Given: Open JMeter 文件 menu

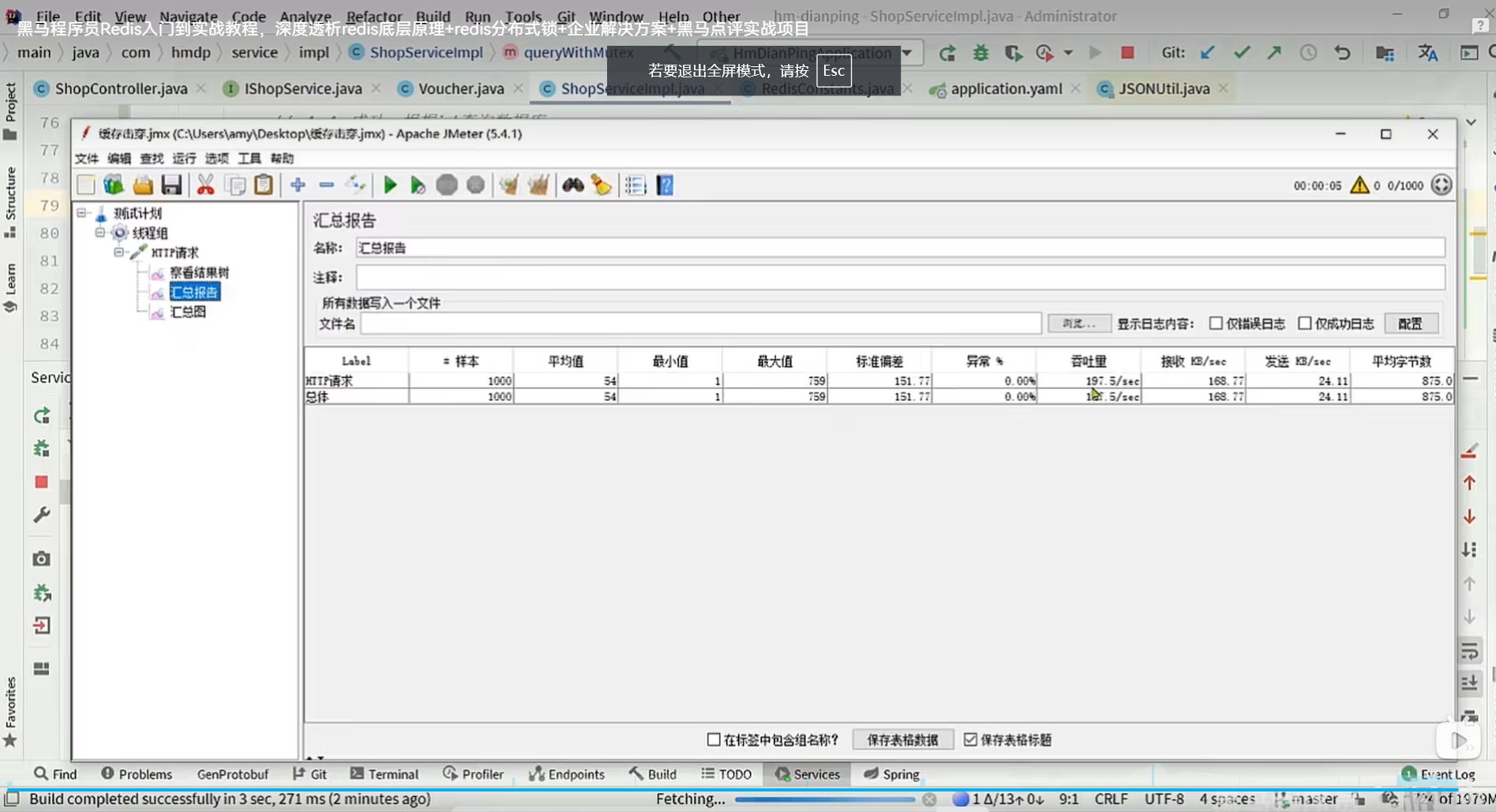Looking at the screenshot, I should coord(87,159).
